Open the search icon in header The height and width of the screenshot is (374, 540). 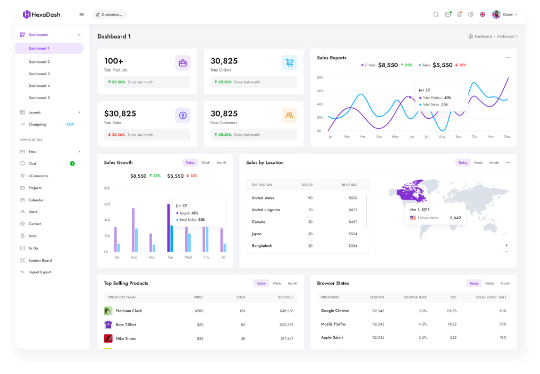click(x=436, y=14)
